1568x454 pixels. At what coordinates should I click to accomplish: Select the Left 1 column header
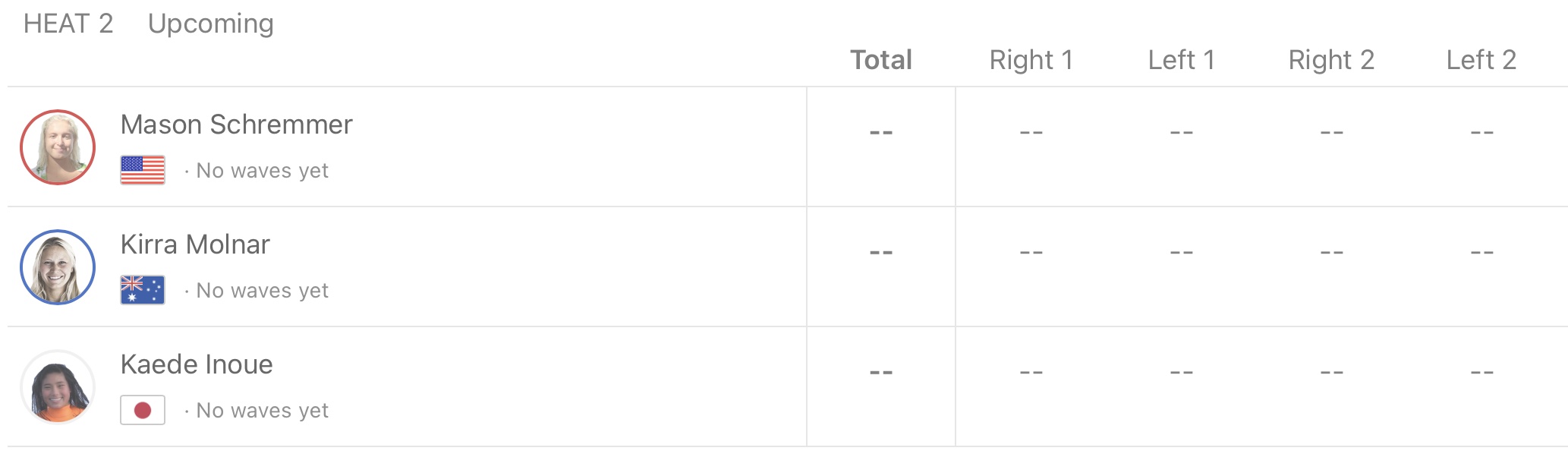[x=1181, y=60]
